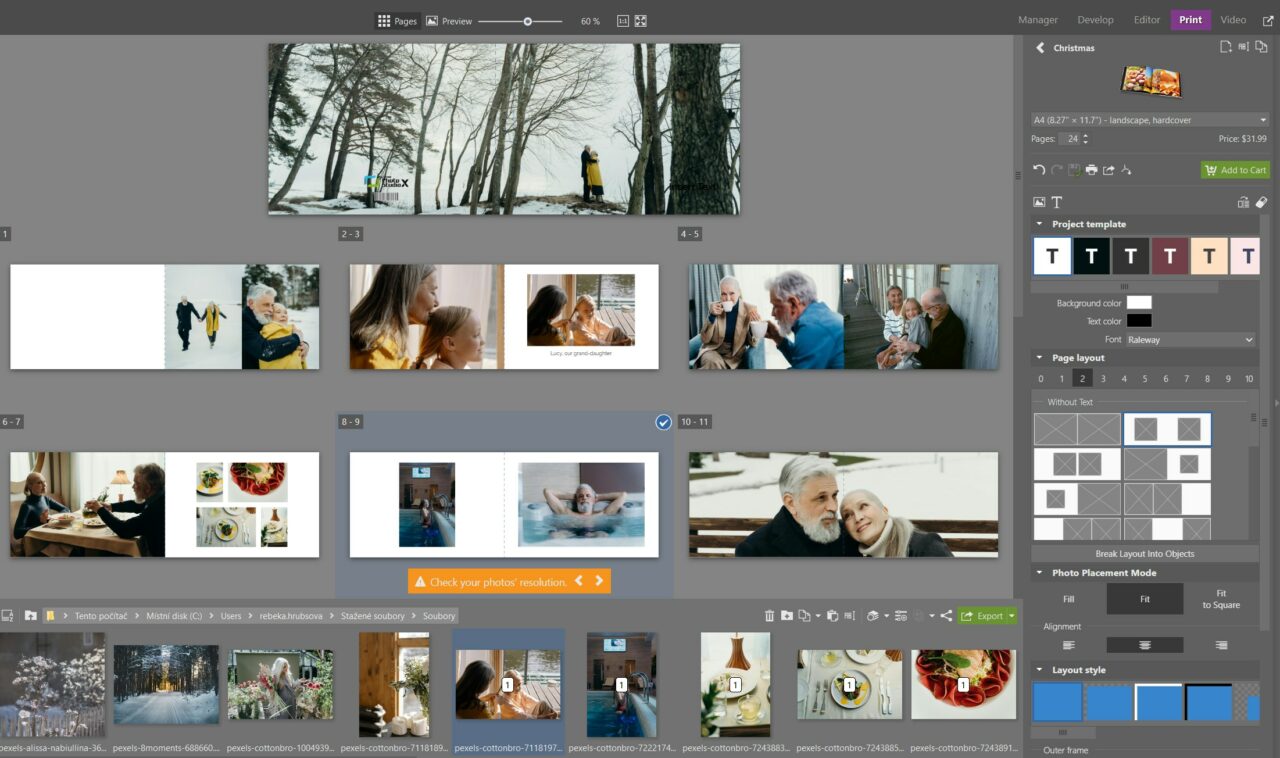Open the Develop module

point(1095,20)
